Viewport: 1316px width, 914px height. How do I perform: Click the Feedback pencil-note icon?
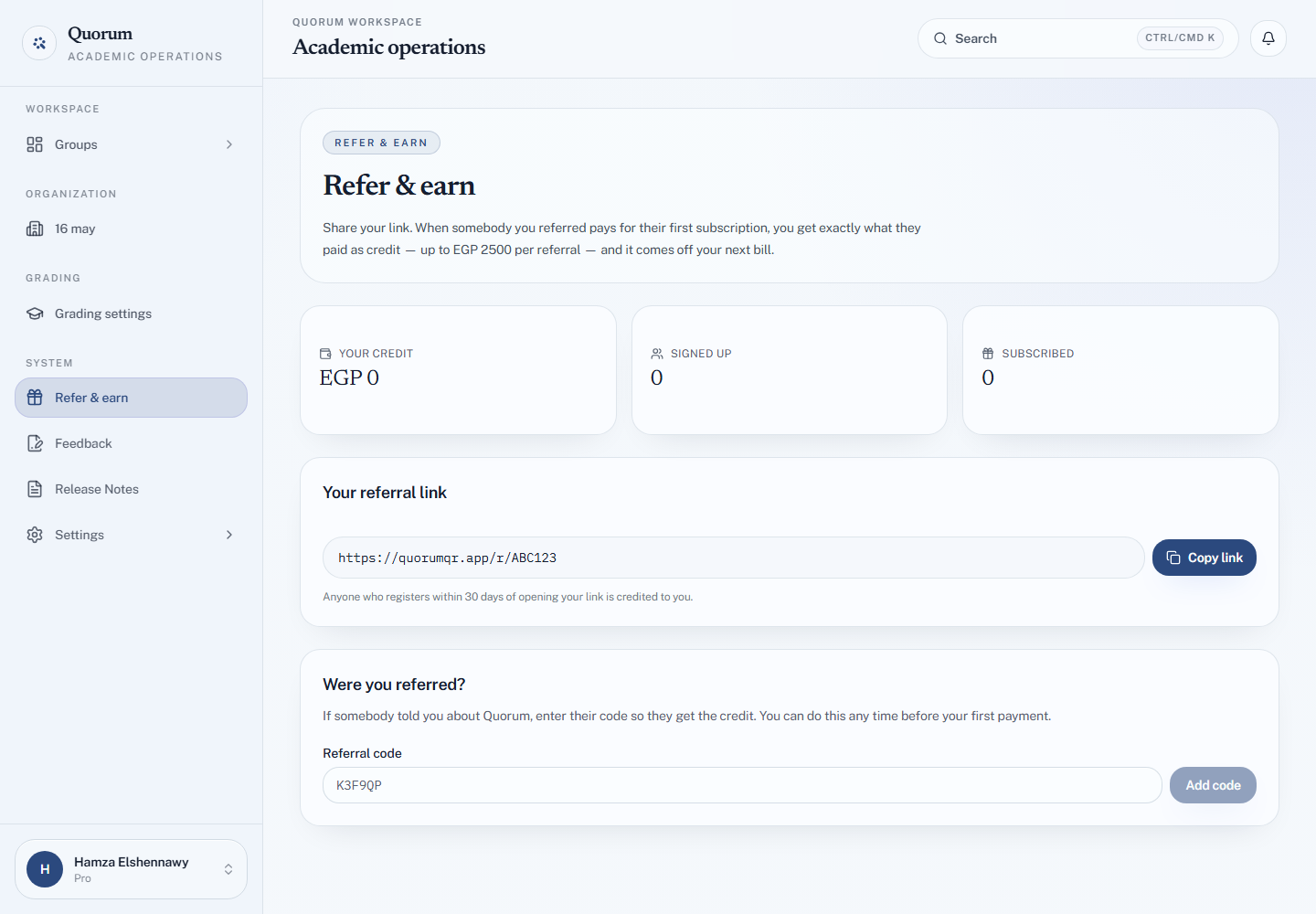point(35,443)
